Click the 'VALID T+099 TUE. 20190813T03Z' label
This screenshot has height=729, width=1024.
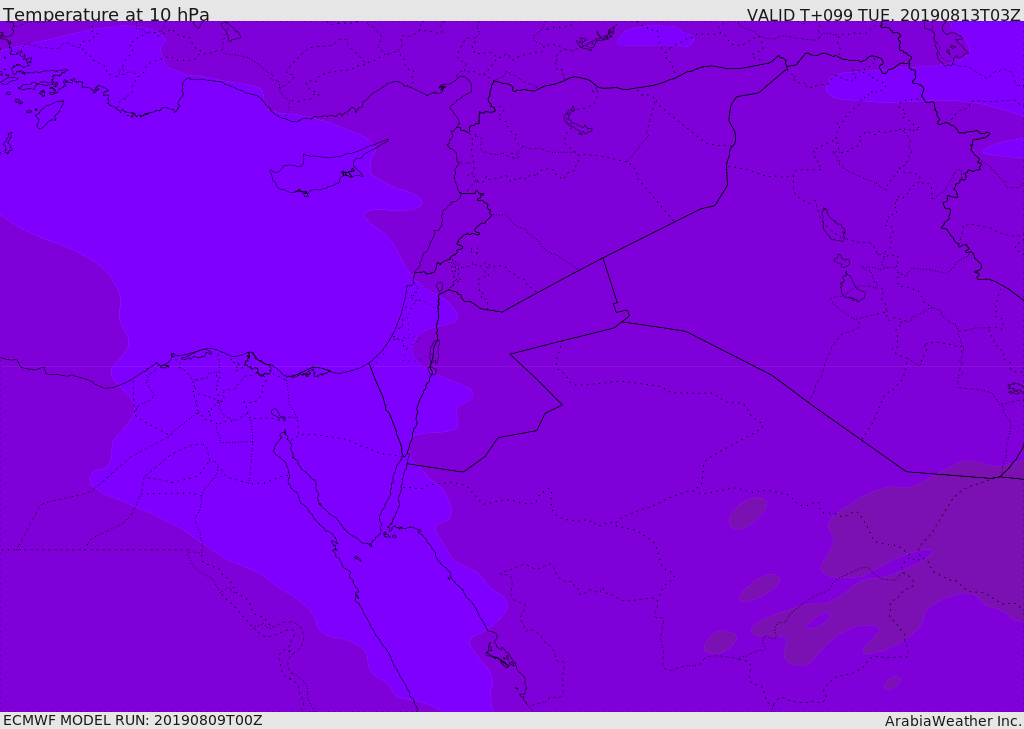(x=884, y=14)
